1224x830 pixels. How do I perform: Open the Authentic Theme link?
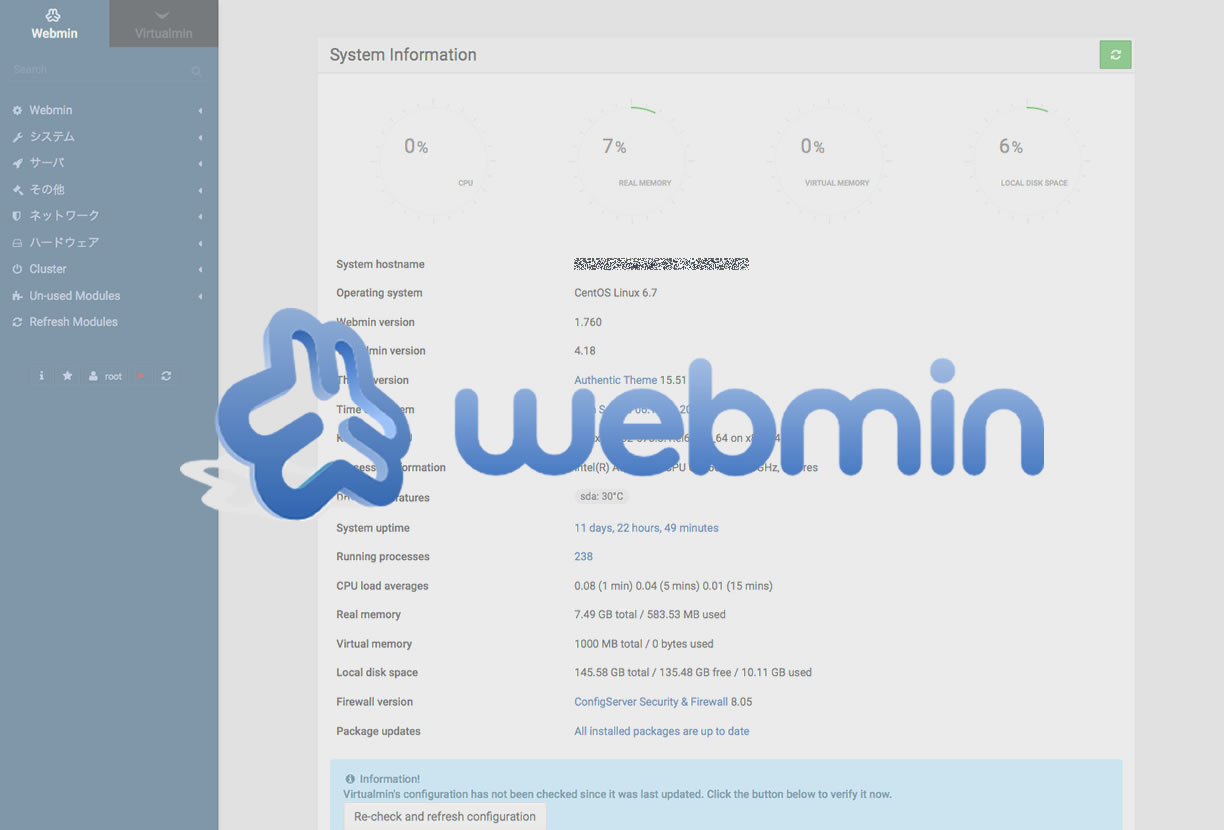pyautogui.click(x=615, y=380)
